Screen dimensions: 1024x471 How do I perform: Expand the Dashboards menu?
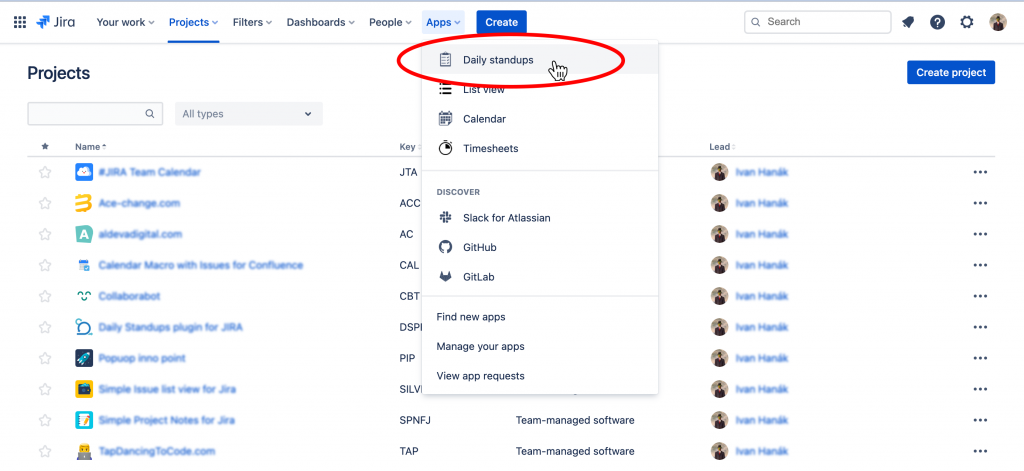321,22
